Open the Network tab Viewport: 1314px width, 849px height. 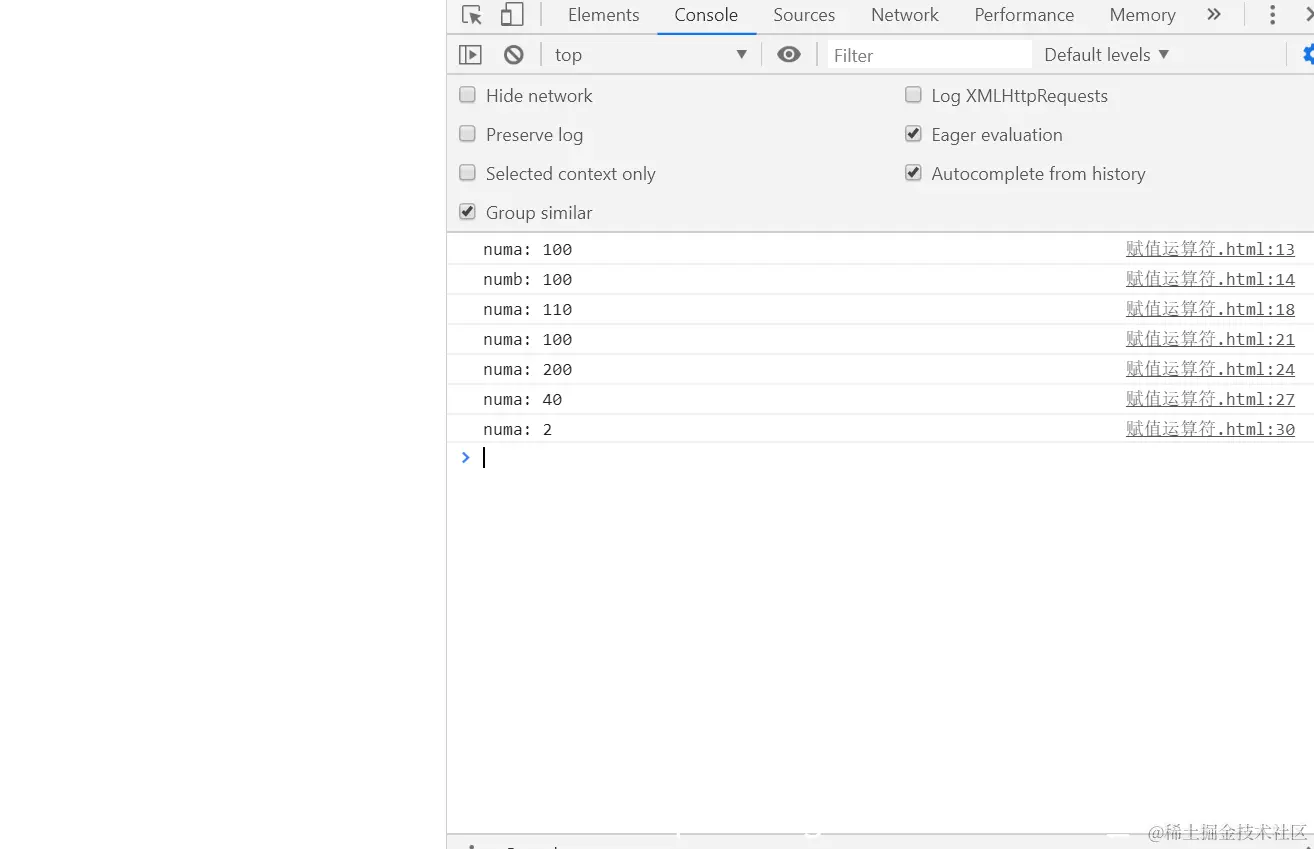click(x=905, y=15)
